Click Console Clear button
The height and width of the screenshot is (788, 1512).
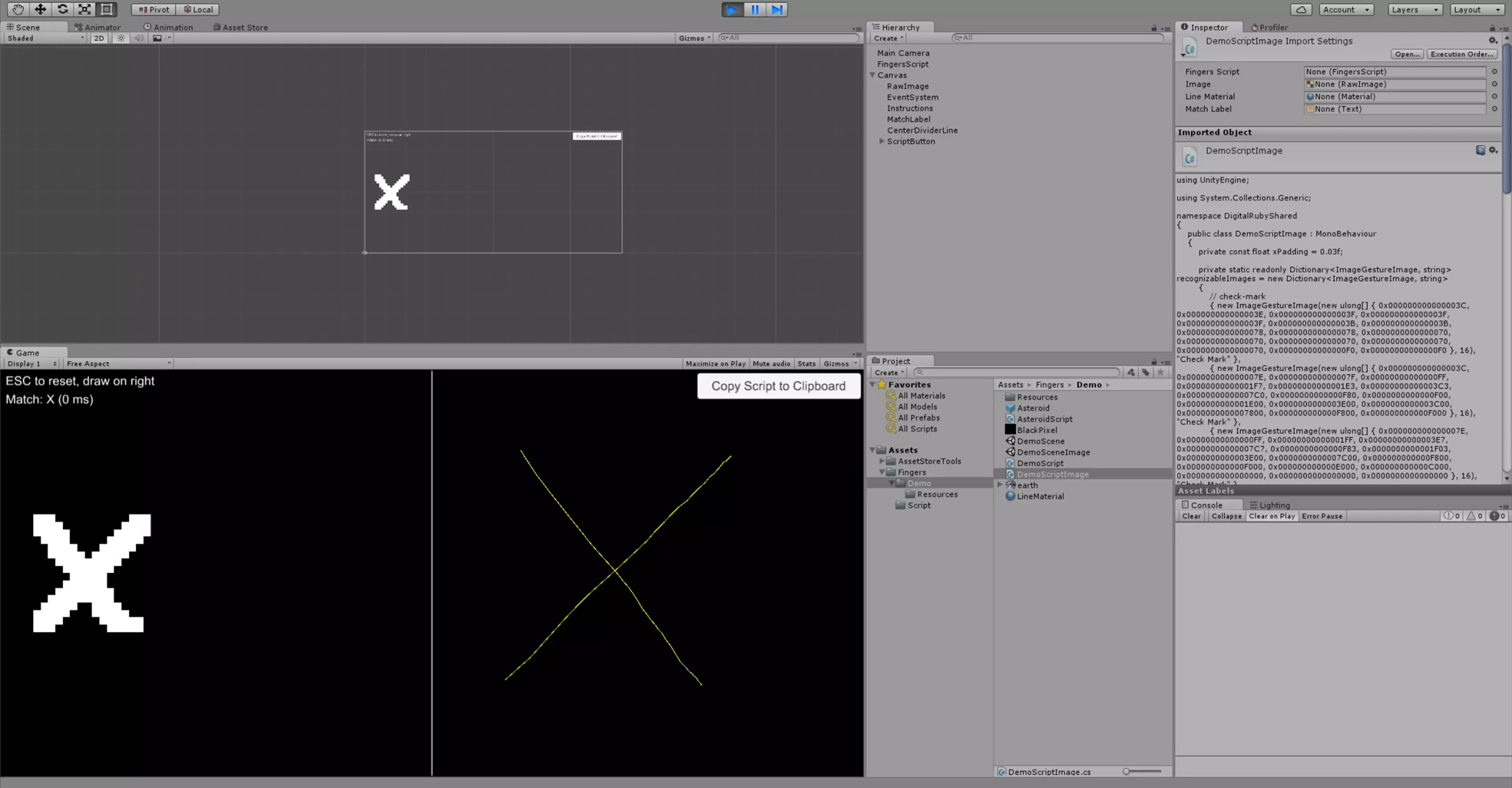(x=1191, y=516)
